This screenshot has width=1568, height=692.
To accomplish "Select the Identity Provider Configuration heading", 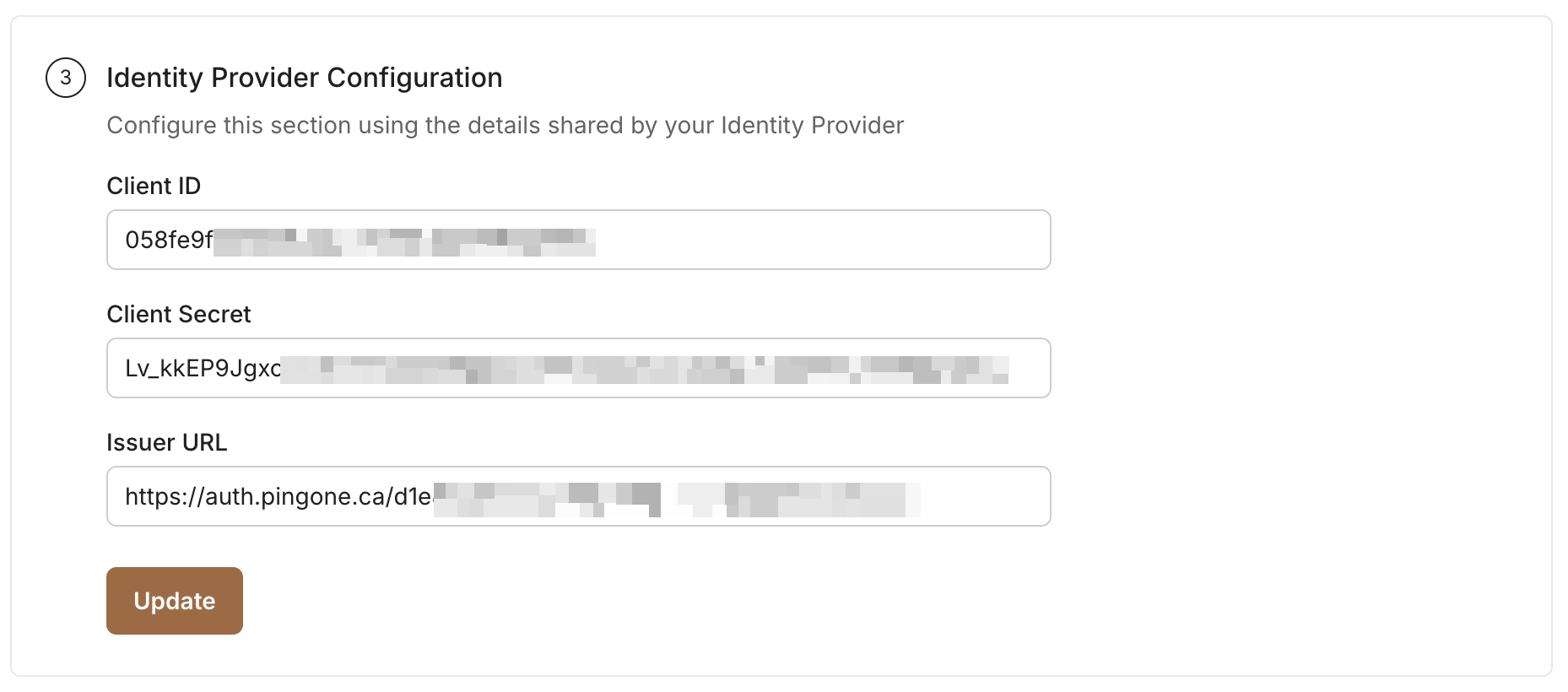I will 304,78.
